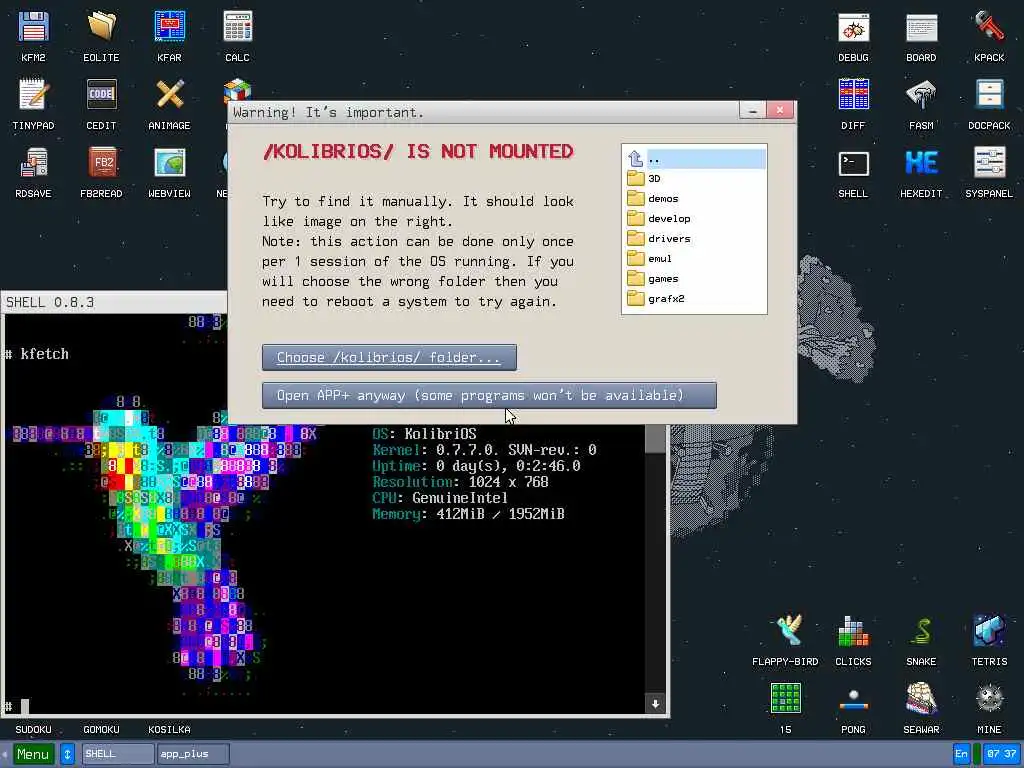Open the HEXEDIT desktop icon
The height and width of the screenshot is (768, 1024).
[x=921, y=163]
